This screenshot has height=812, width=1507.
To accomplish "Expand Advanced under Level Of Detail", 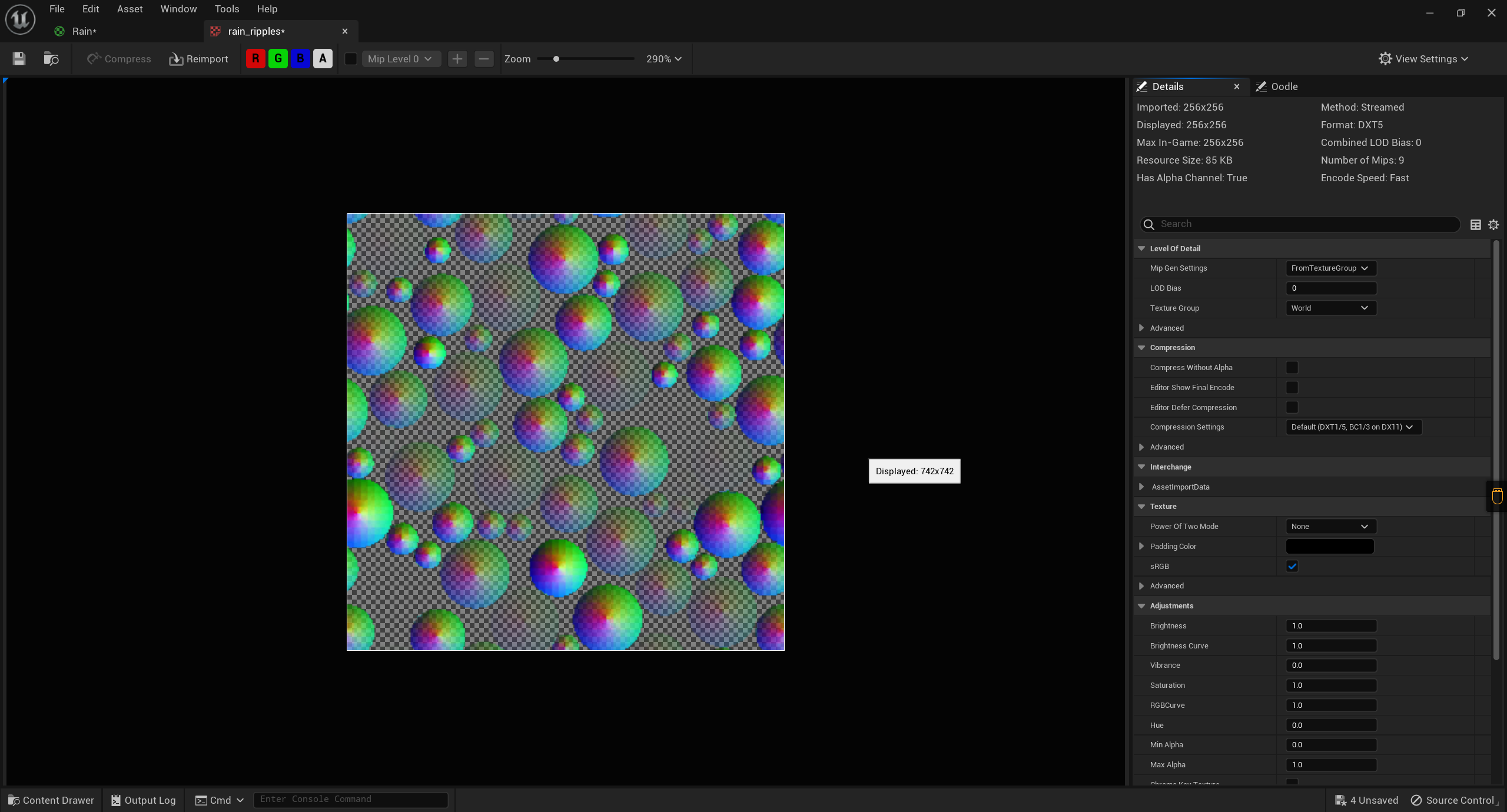I will 1141,328.
